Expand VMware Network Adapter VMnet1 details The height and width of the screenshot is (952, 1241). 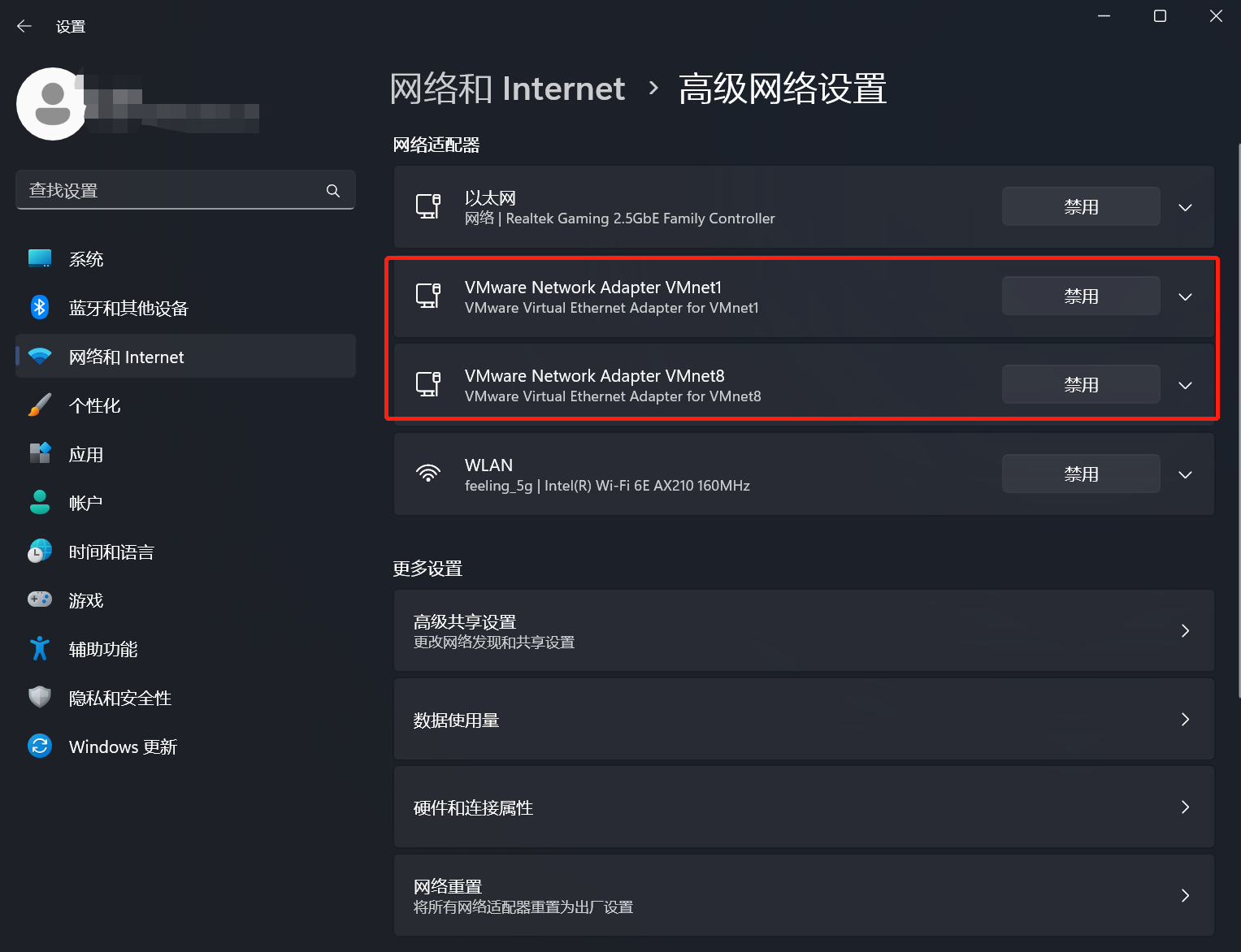(1186, 296)
